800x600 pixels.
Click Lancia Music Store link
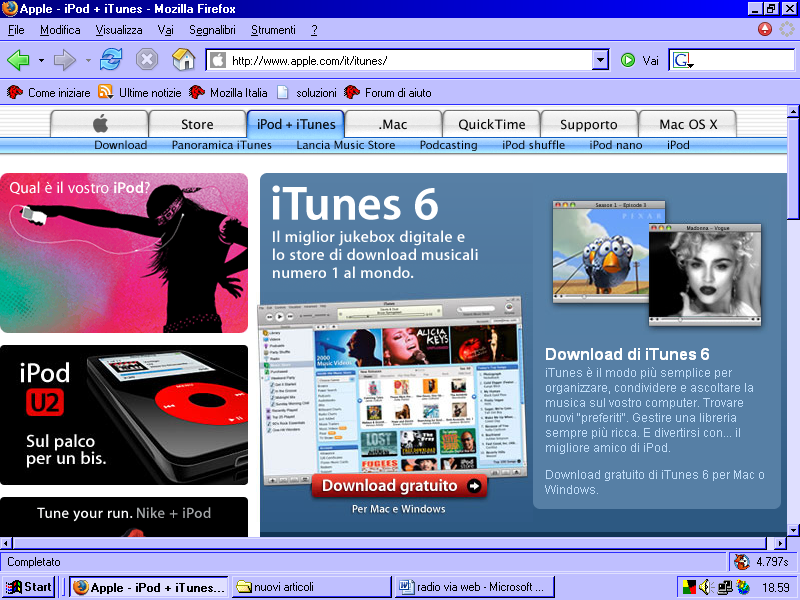[x=345, y=145]
